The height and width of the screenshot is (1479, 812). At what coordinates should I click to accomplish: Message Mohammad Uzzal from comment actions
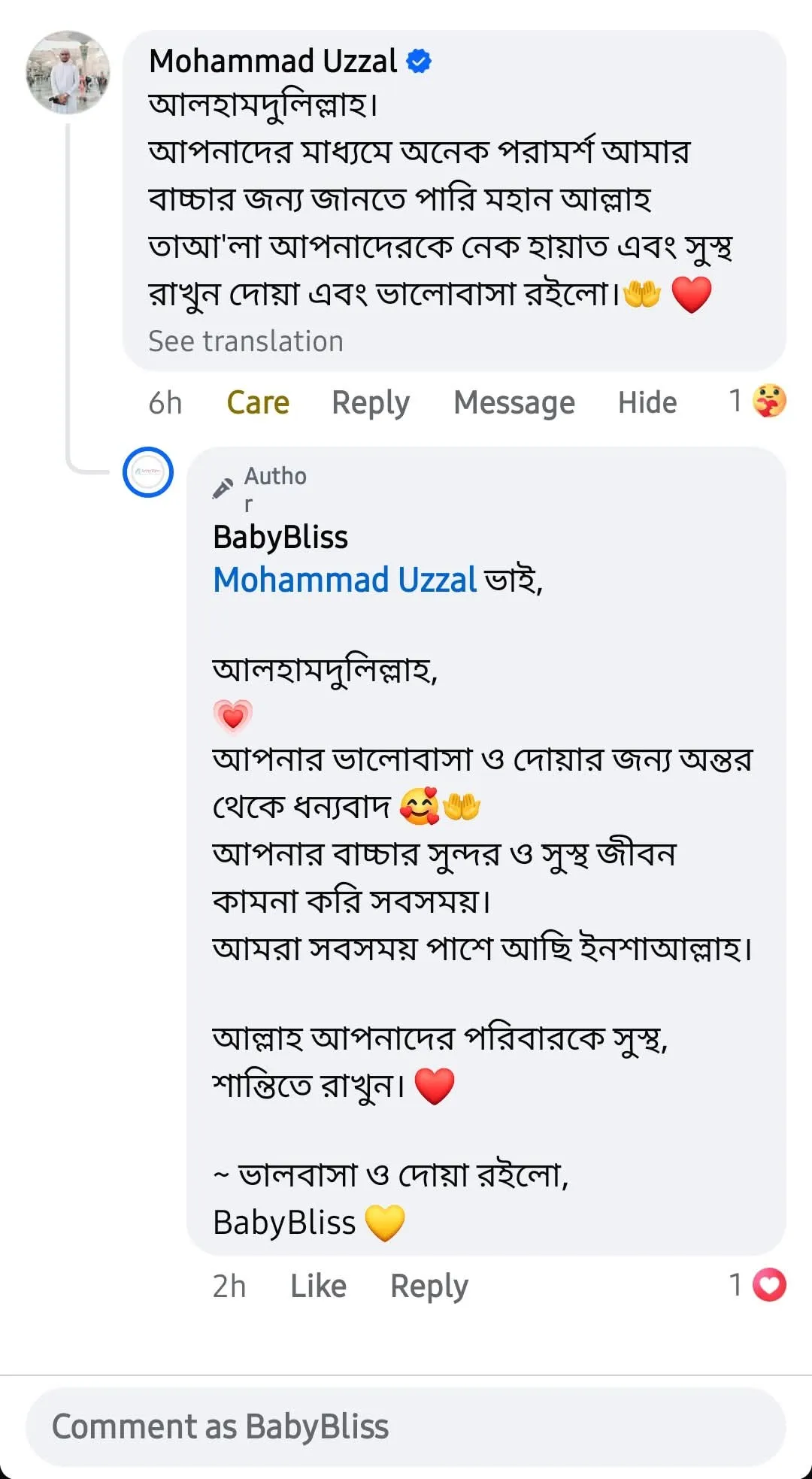click(x=514, y=403)
